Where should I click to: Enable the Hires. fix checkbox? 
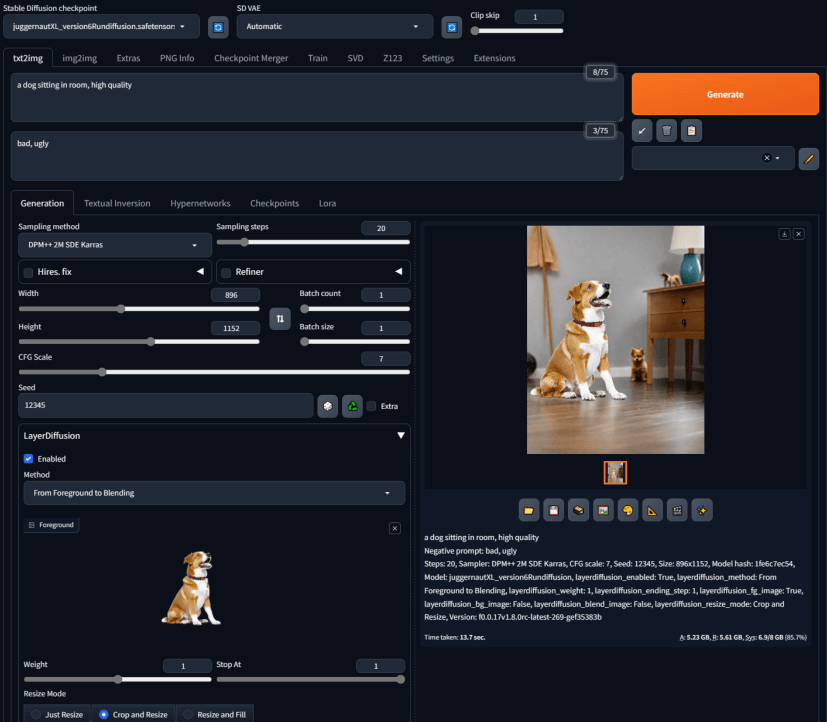[x=28, y=272]
